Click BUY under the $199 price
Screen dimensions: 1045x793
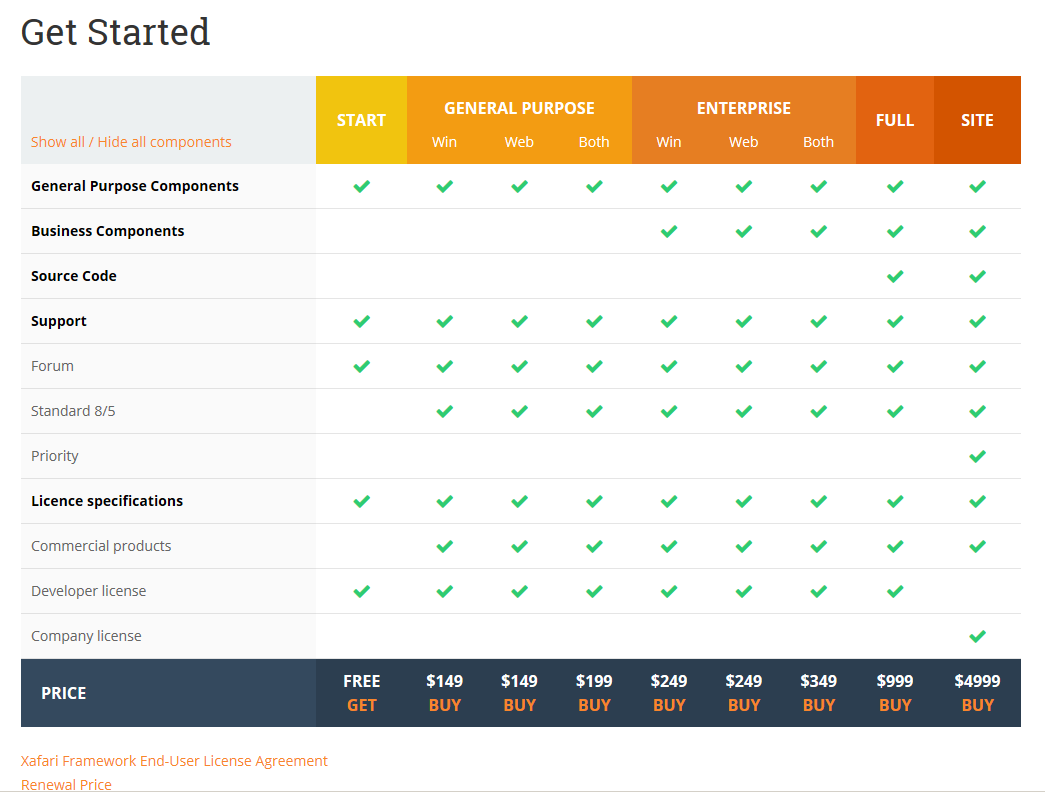point(594,705)
